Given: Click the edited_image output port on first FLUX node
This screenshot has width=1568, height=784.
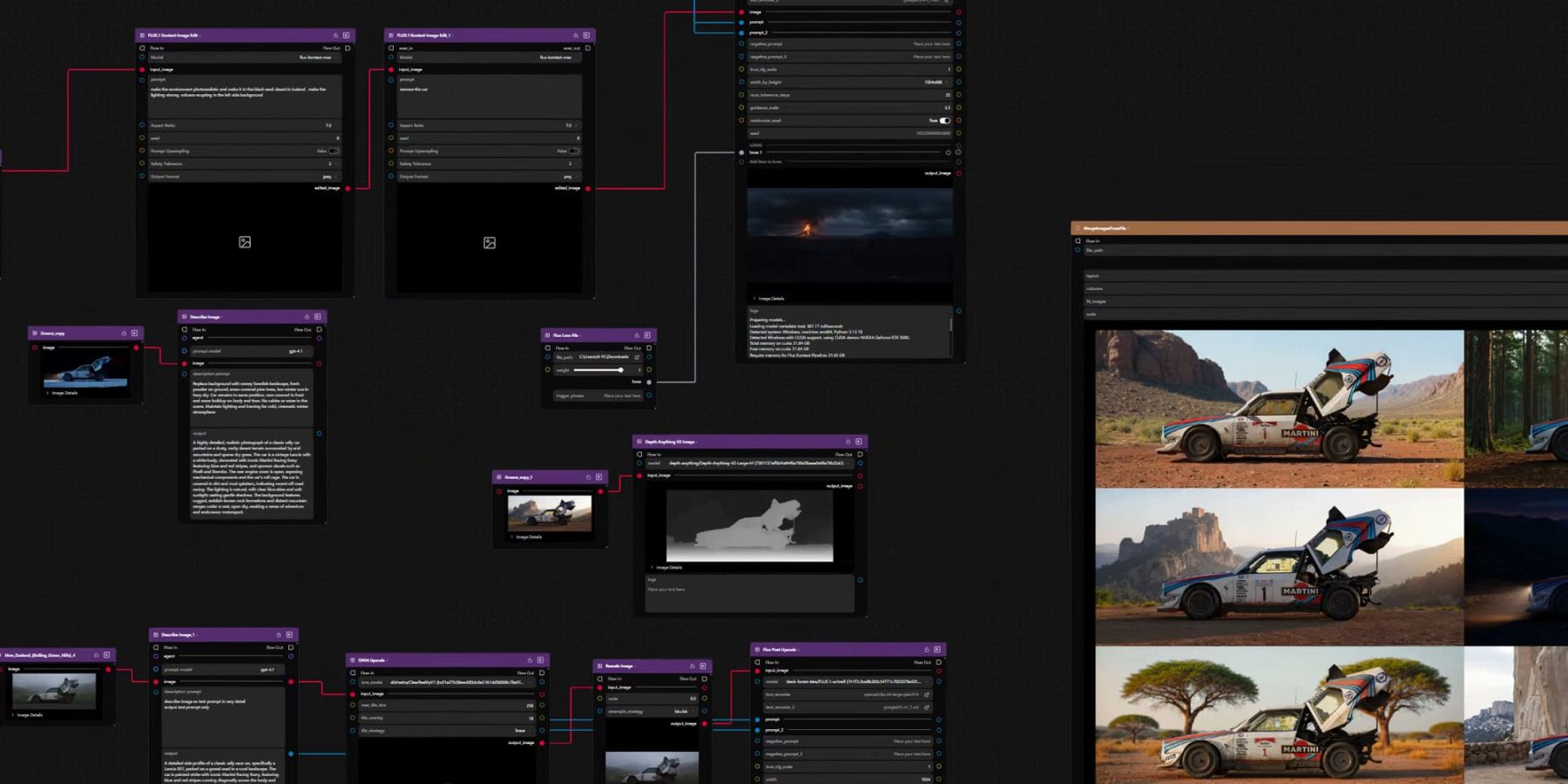Looking at the screenshot, I should point(348,188).
